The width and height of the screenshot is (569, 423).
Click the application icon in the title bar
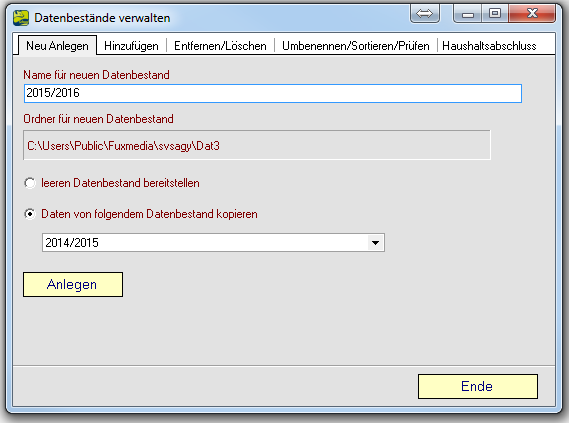point(21,18)
